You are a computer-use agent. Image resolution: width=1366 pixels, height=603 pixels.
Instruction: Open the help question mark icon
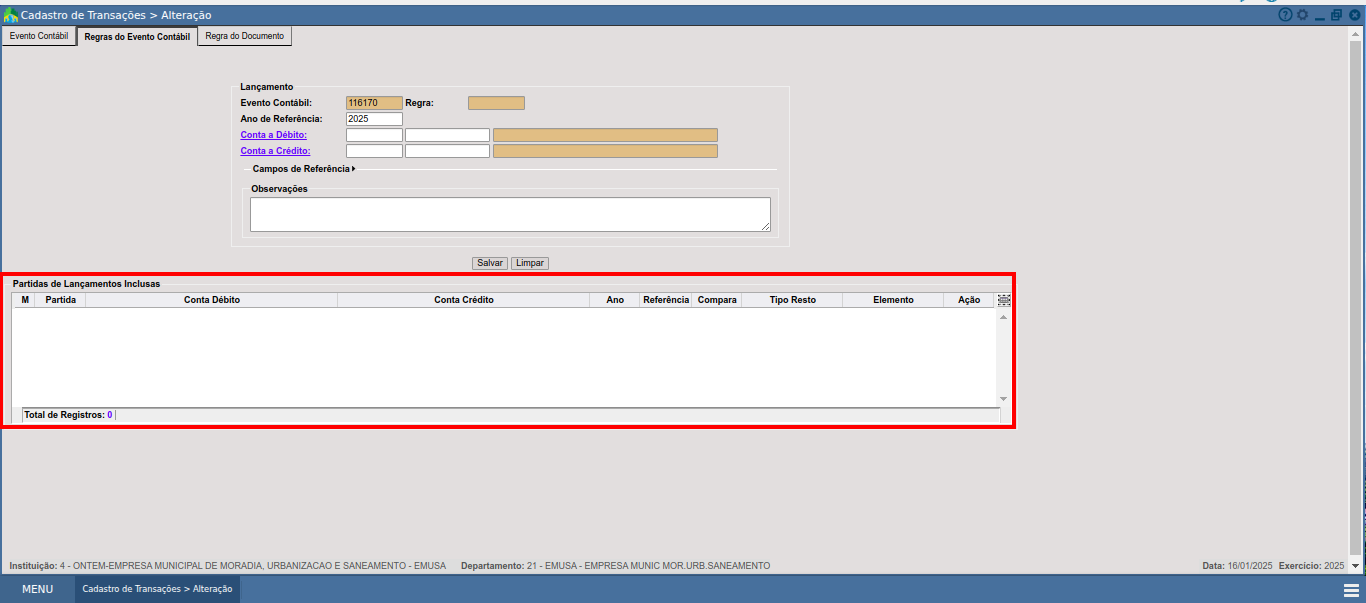(1286, 15)
